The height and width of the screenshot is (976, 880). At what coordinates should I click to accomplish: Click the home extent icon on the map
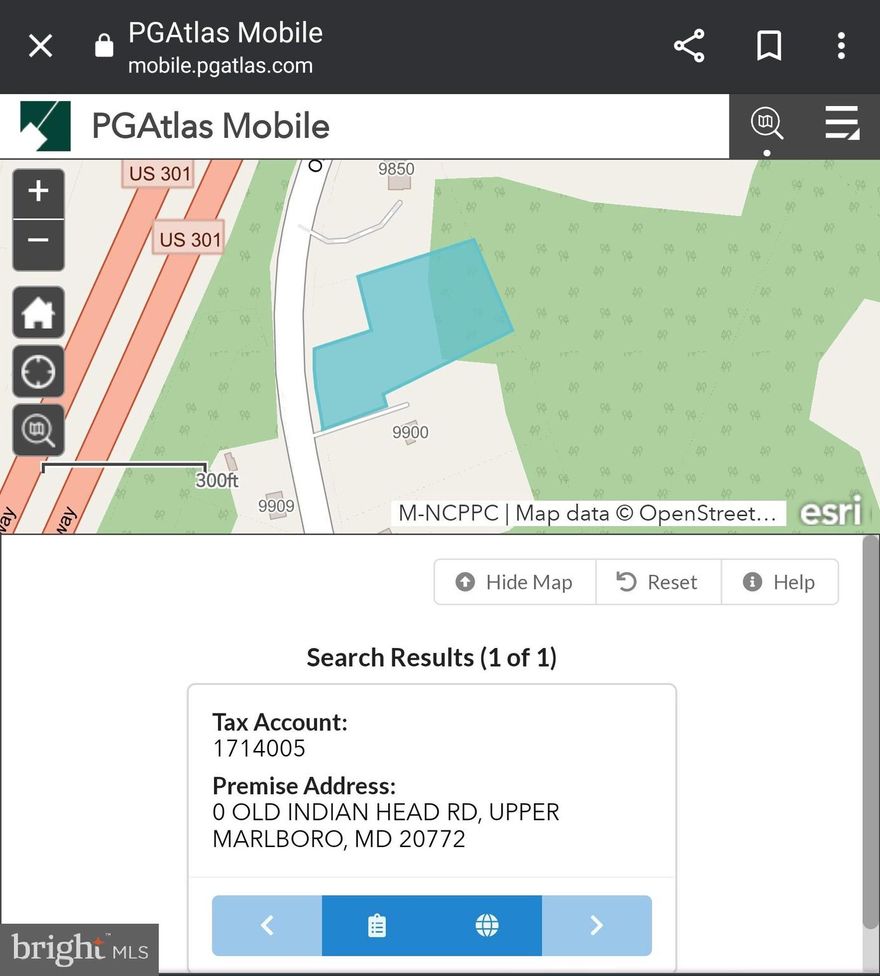tap(38, 312)
